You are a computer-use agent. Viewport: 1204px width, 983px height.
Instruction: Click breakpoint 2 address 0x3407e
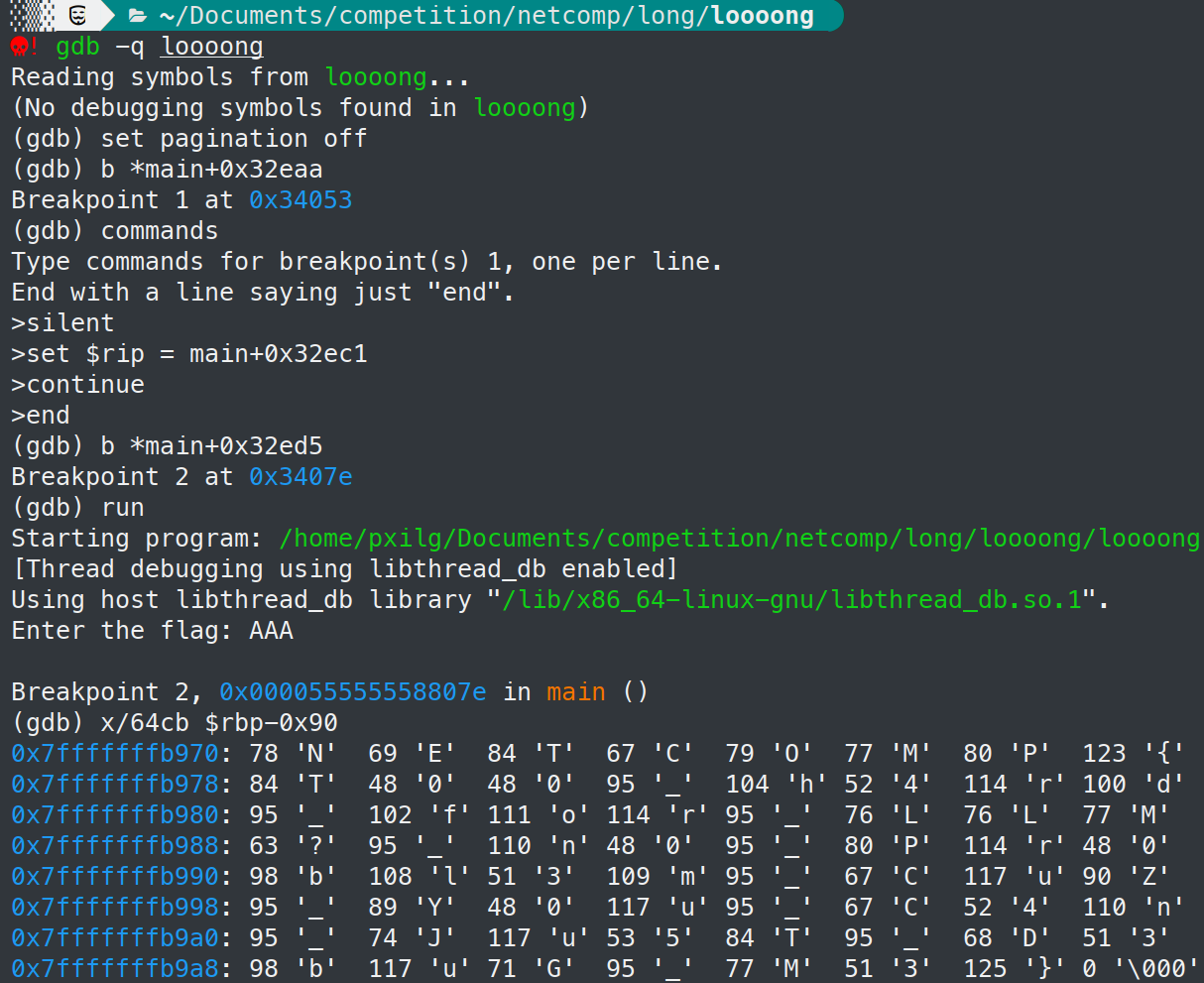click(301, 476)
